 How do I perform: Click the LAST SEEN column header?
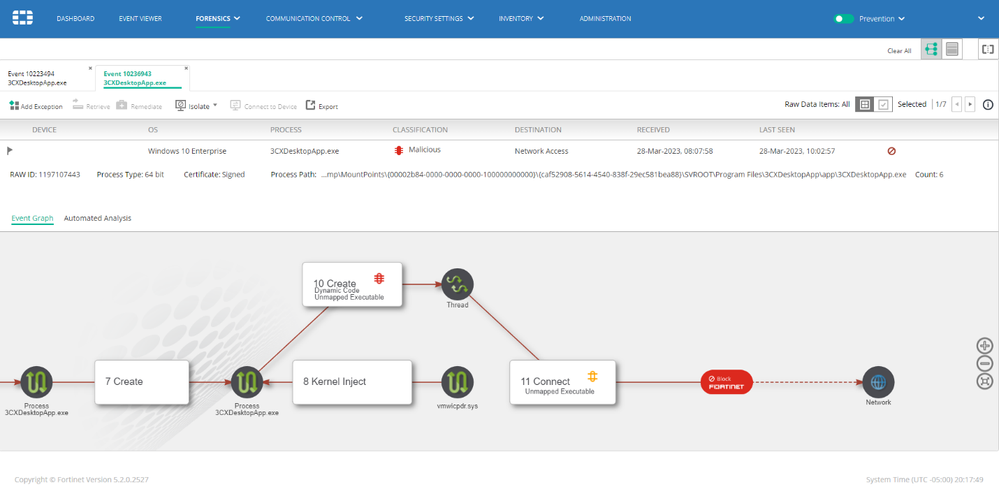[777, 129]
